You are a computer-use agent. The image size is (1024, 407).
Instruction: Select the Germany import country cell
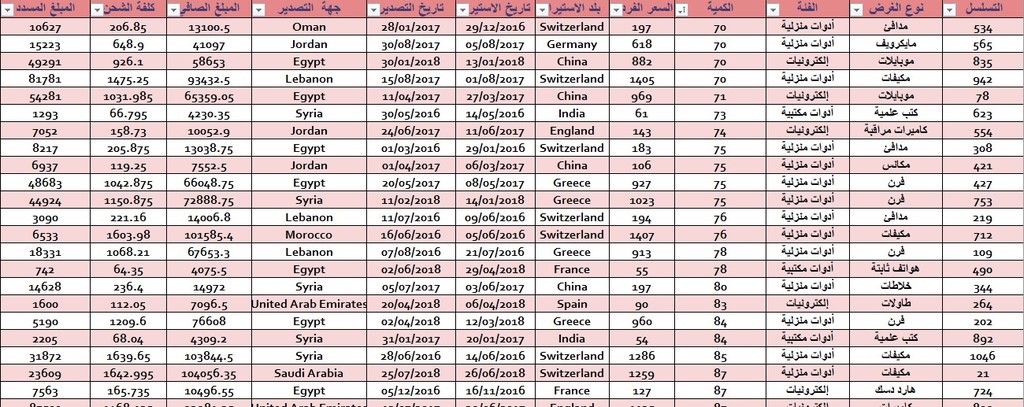click(572, 44)
